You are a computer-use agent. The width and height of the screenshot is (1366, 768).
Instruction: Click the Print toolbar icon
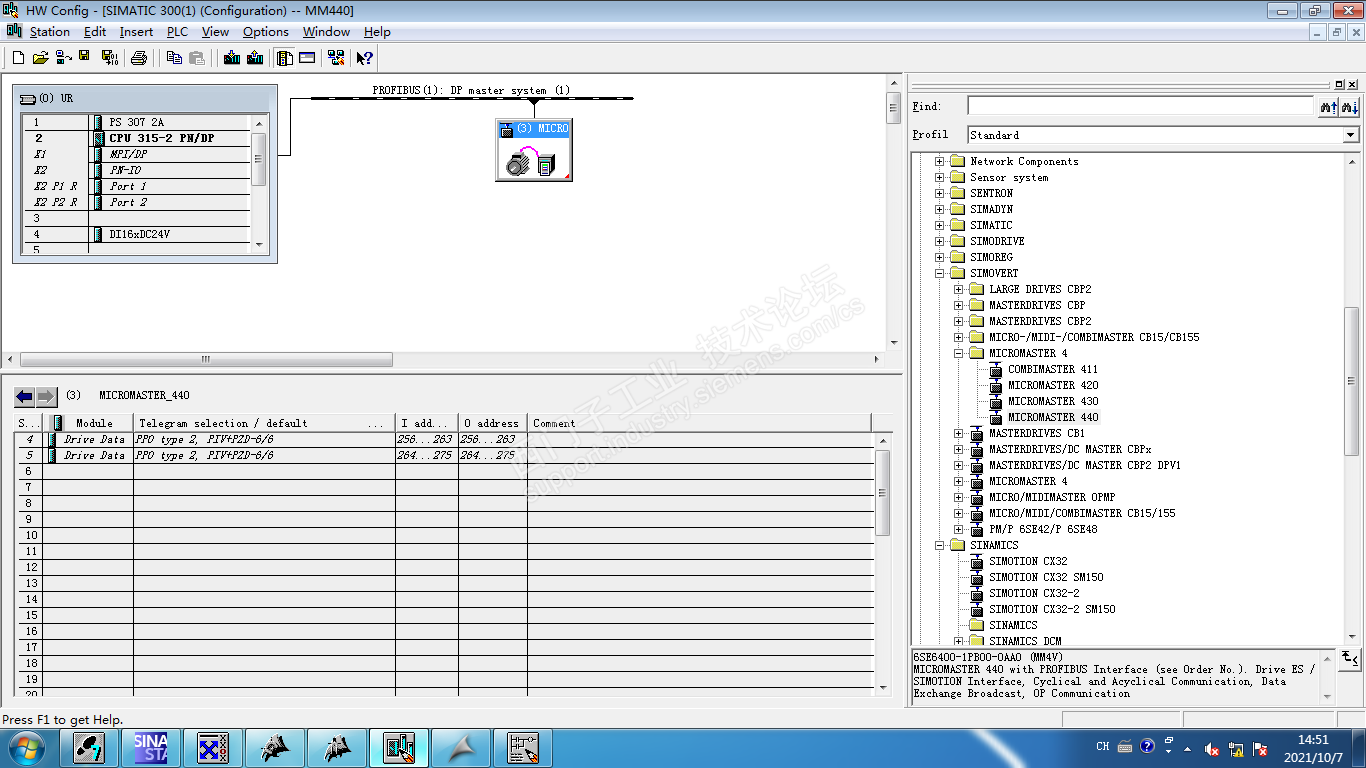pyautogui.click(x=139, y=58)
